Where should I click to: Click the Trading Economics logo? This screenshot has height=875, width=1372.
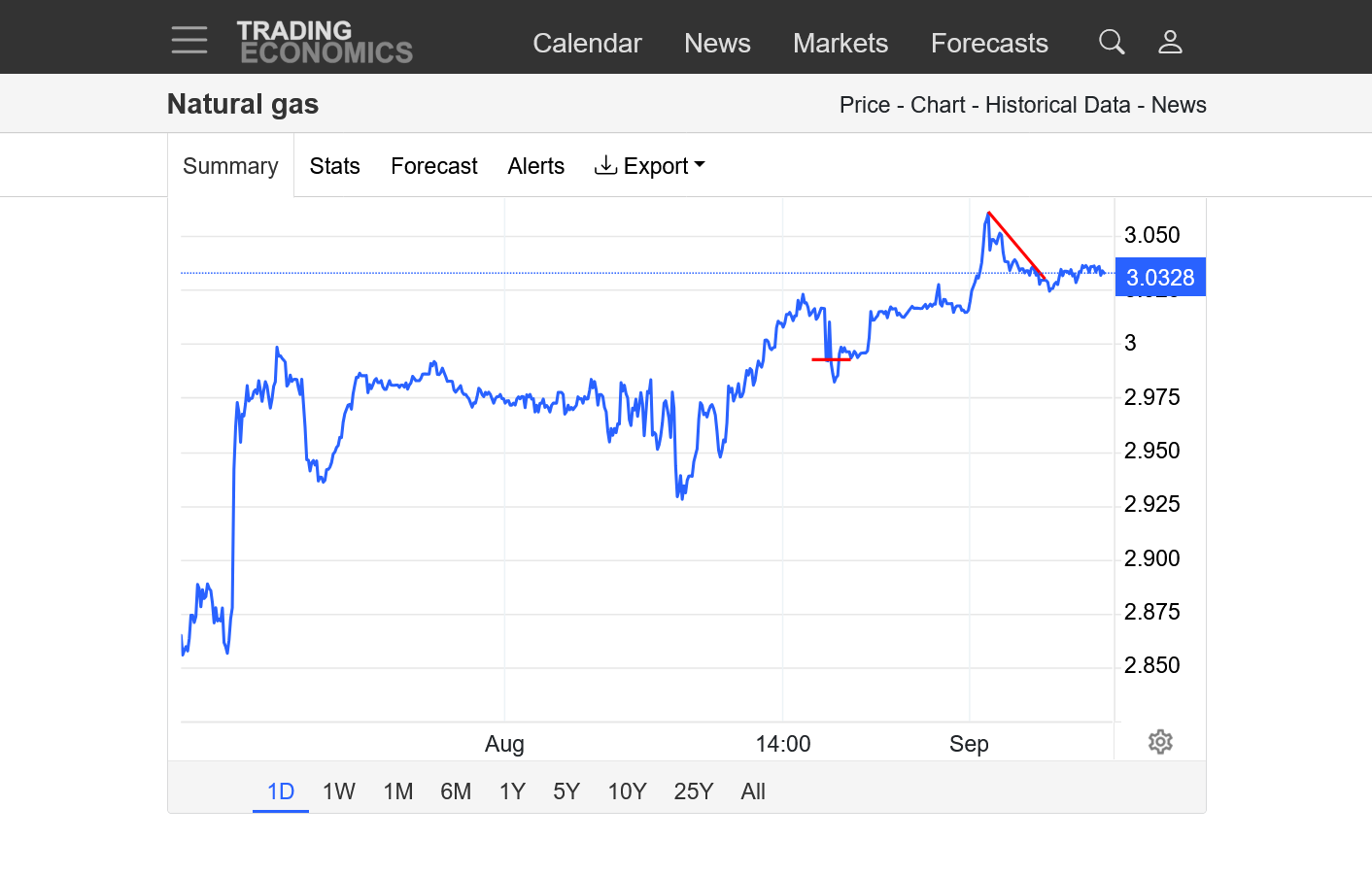[x=325, y=43]
